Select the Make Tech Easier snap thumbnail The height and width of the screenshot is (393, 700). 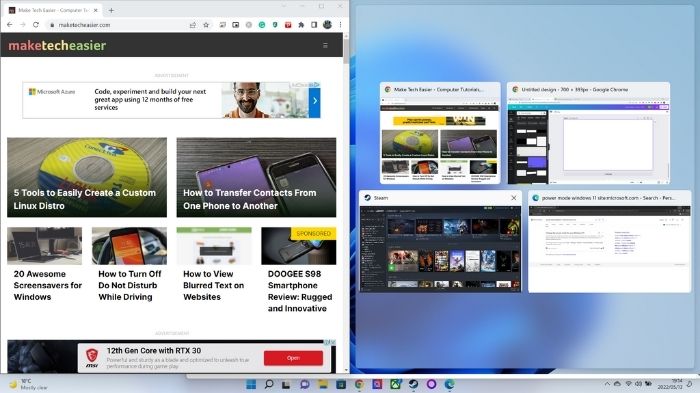tap(440, 133)
